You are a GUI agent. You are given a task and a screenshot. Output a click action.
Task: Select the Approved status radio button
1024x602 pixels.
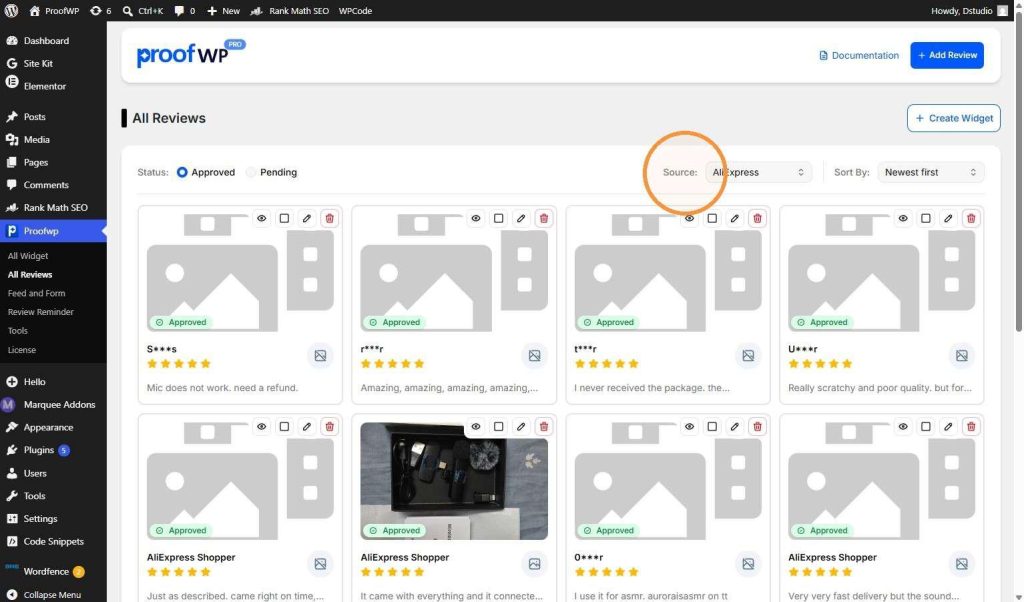(182, 172)
